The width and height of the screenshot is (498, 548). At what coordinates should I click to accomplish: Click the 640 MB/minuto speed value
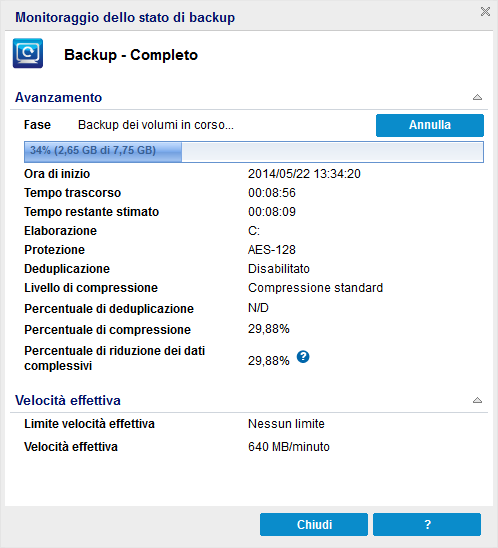(289, 447)
